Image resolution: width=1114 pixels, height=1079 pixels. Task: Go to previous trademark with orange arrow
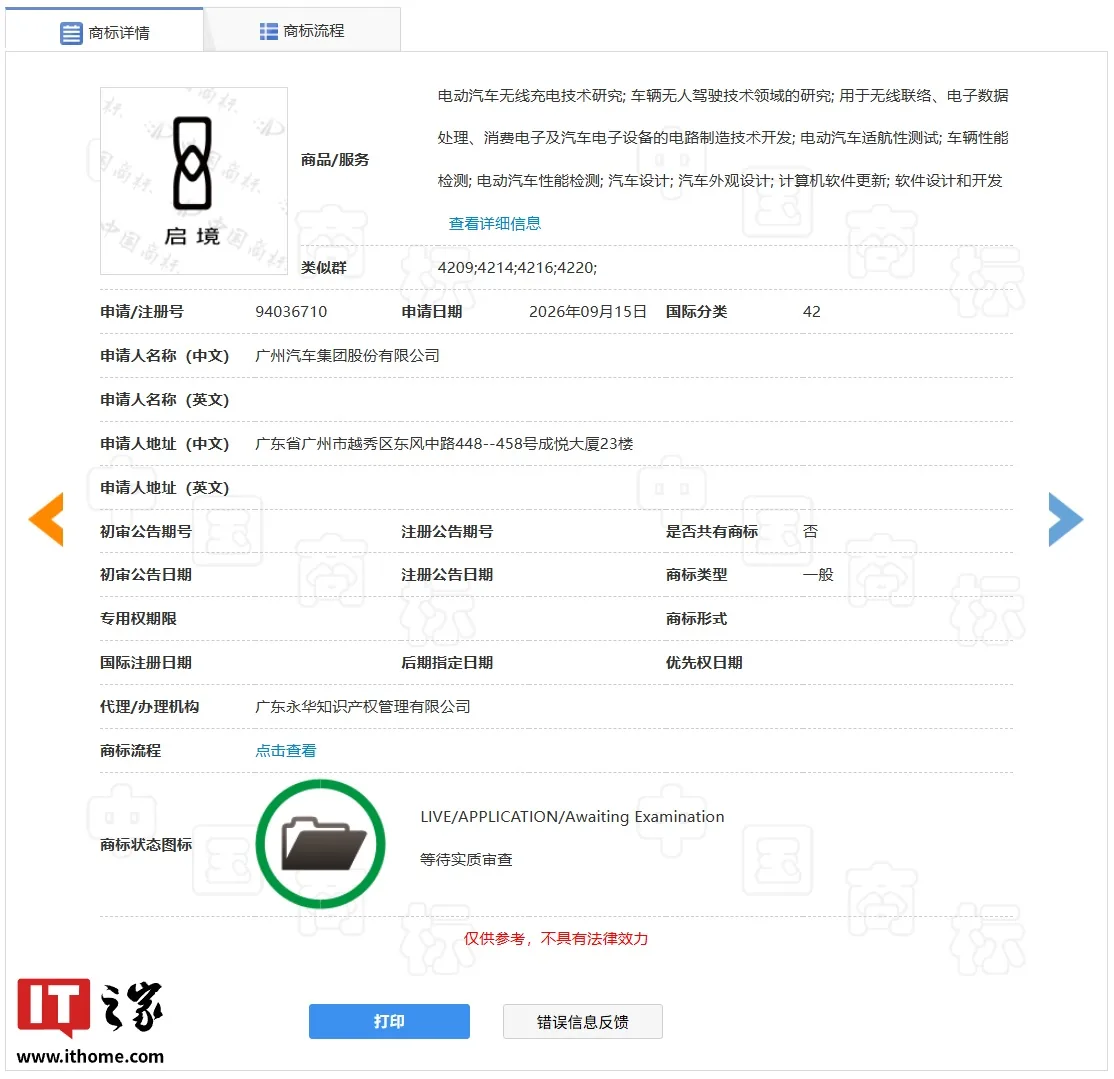(46, 519)
